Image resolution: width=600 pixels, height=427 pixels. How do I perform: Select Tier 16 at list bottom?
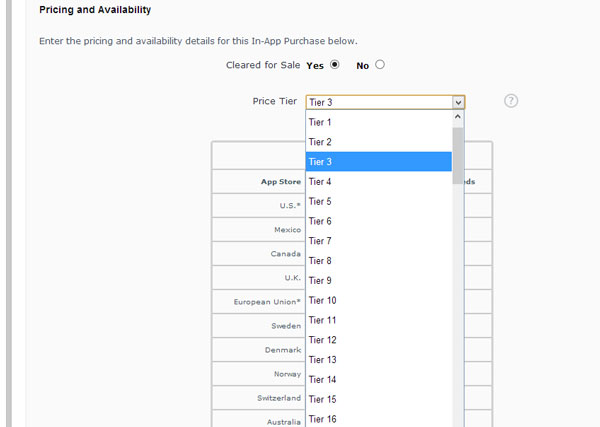click(x=378, y=419)
